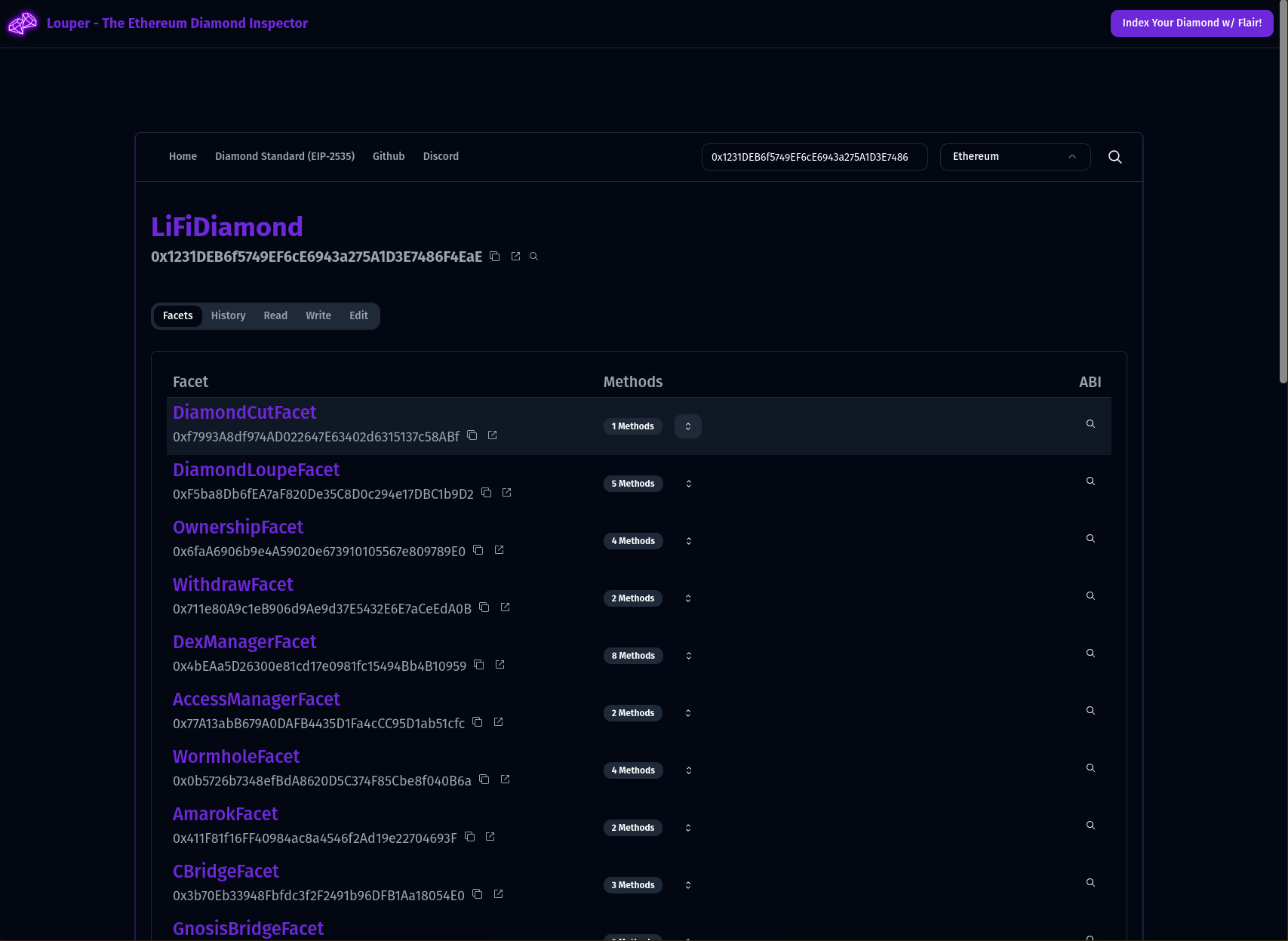Switch to the History tab

coord(229,316)
